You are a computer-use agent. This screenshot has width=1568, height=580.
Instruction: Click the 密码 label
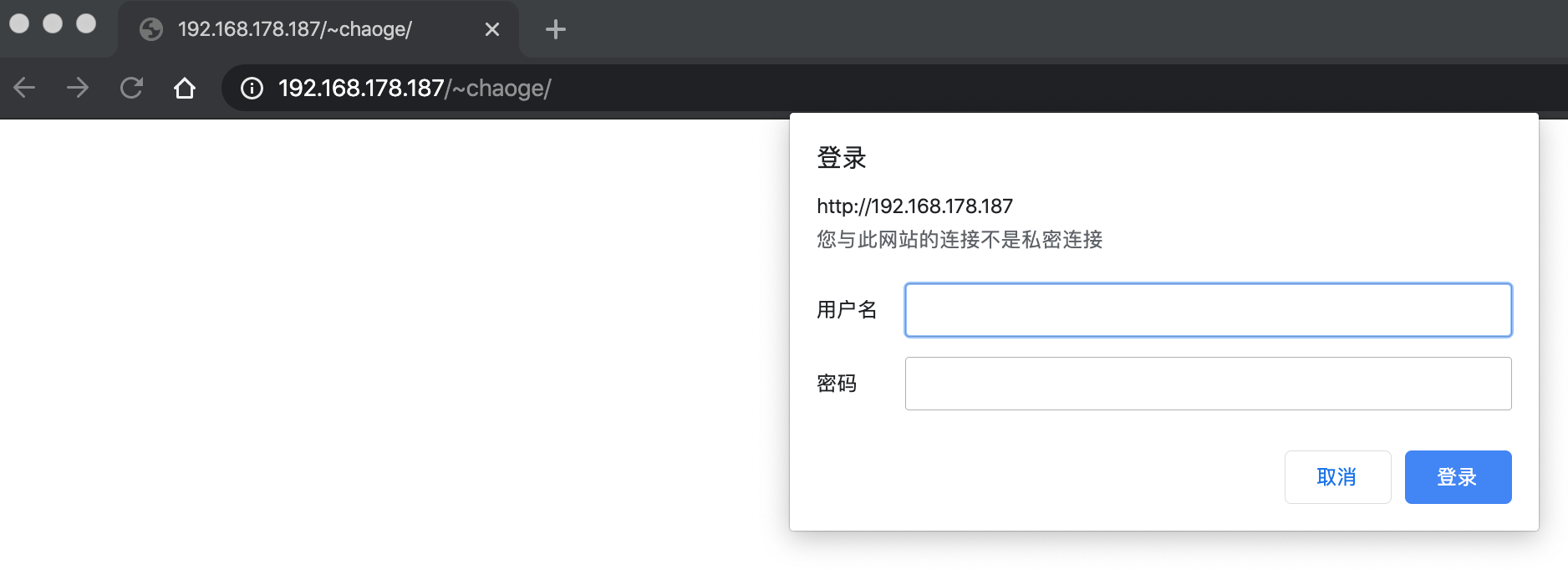point(837,384)
